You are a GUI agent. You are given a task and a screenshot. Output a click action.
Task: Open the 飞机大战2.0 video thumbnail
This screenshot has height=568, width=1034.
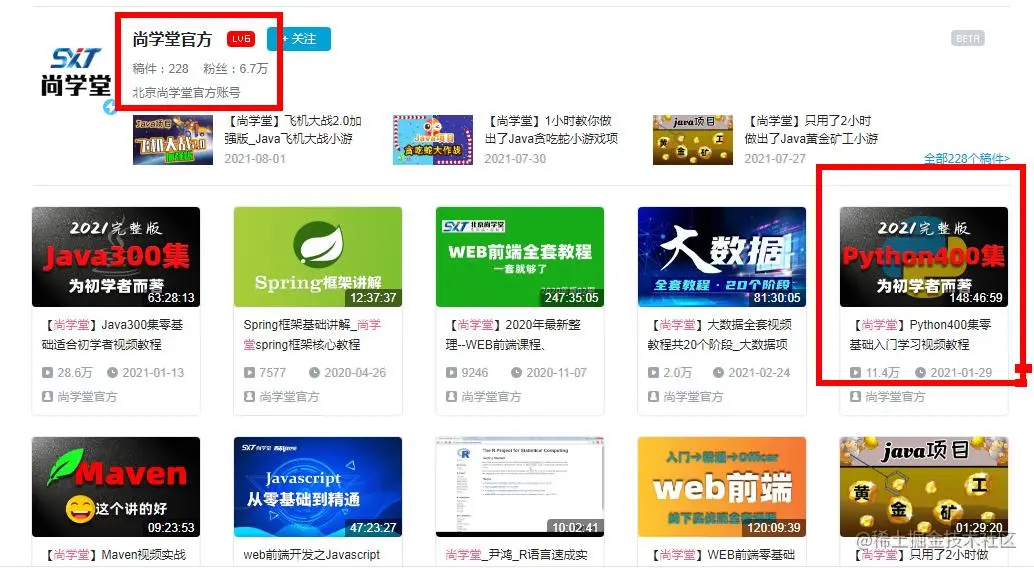tap(173, 140)
